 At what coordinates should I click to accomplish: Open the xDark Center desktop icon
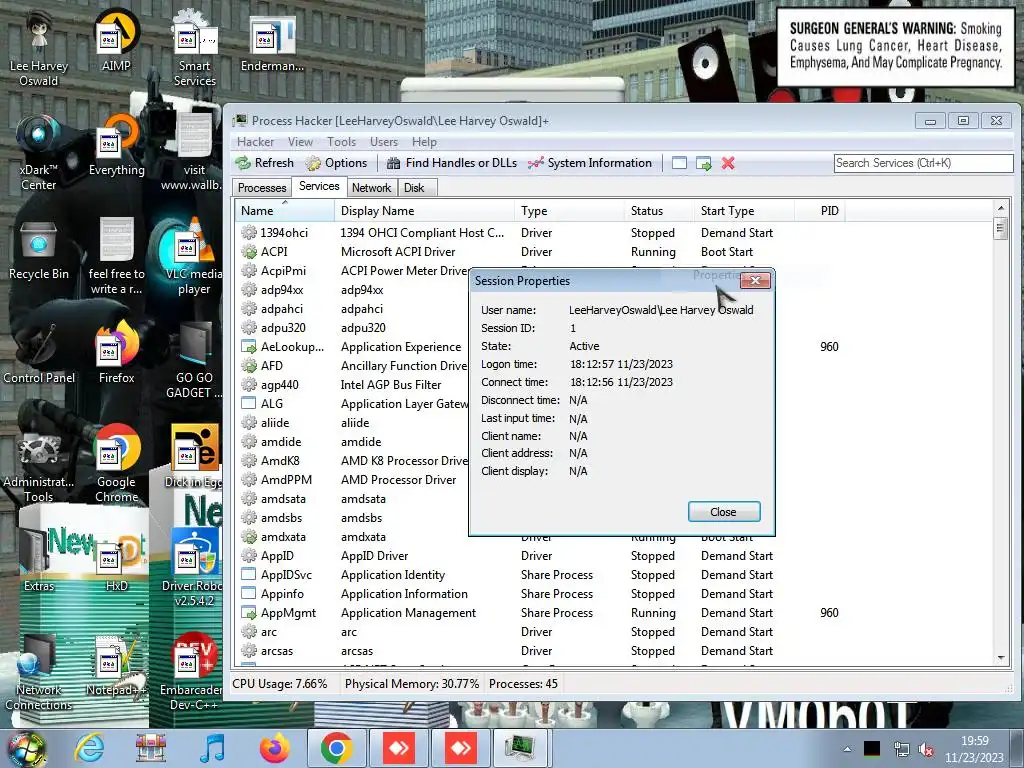39,153
